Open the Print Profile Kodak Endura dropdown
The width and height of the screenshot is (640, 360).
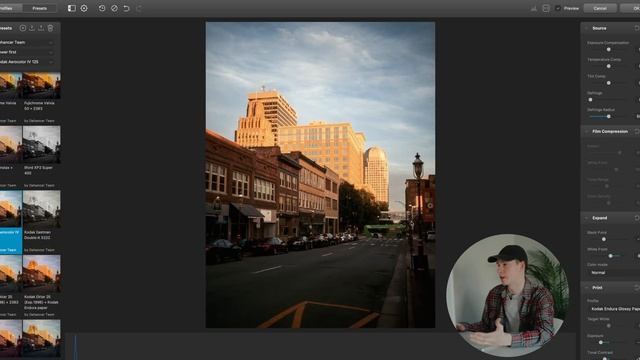pos(613,309)
